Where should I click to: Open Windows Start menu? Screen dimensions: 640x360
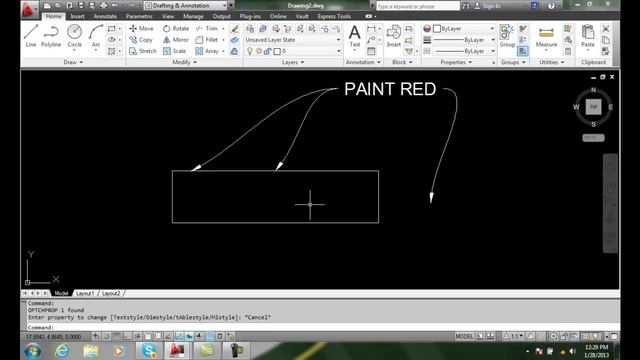coord(33,351)
